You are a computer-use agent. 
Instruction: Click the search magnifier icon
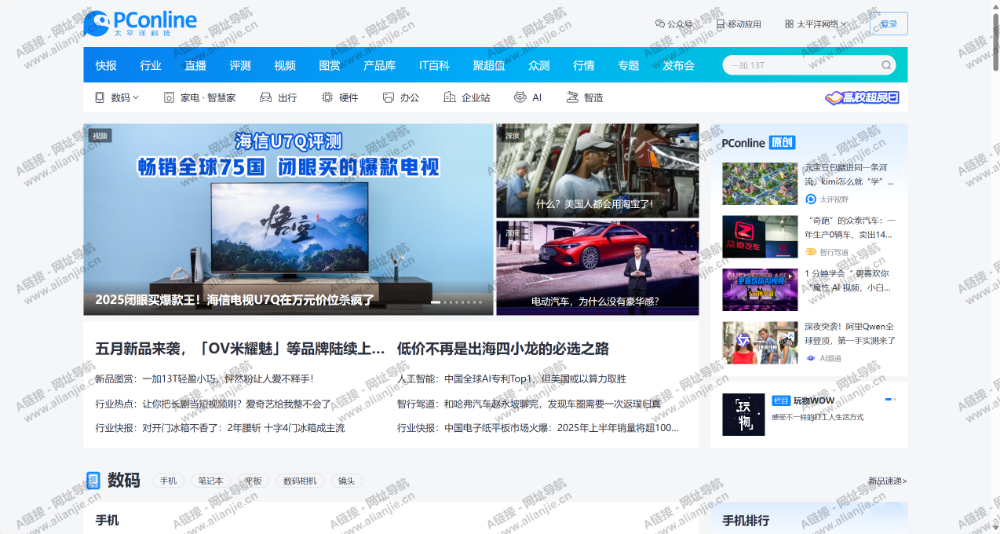(886, 65)
